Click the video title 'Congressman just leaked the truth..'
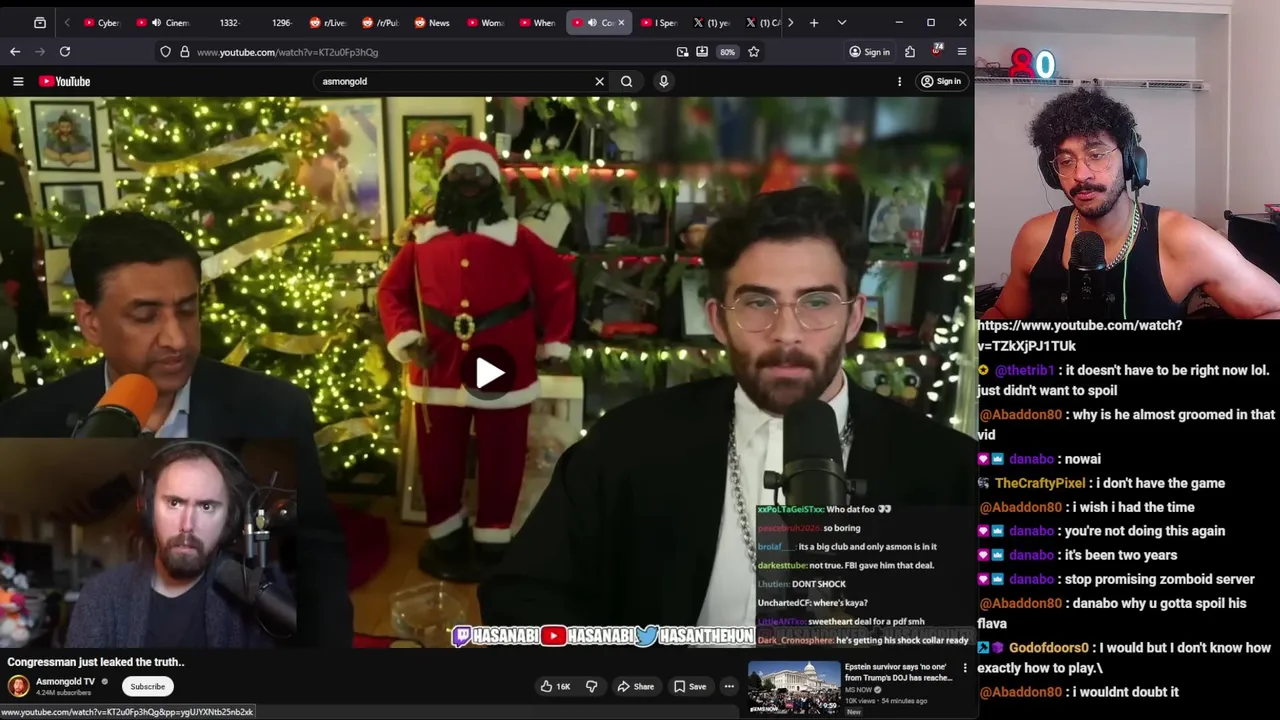 96,662
